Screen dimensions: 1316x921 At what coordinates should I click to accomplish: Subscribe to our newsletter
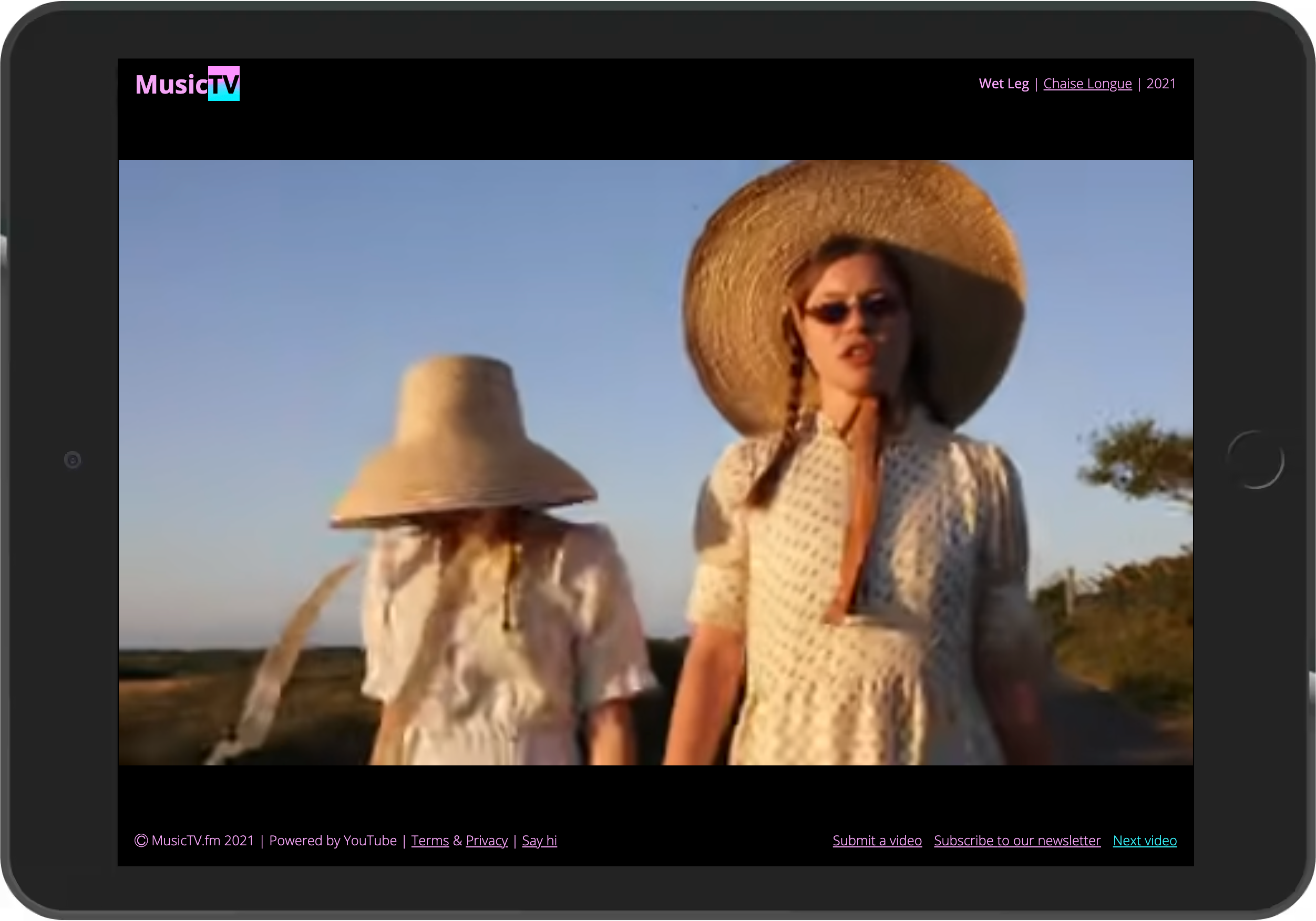click(1017, 840)
